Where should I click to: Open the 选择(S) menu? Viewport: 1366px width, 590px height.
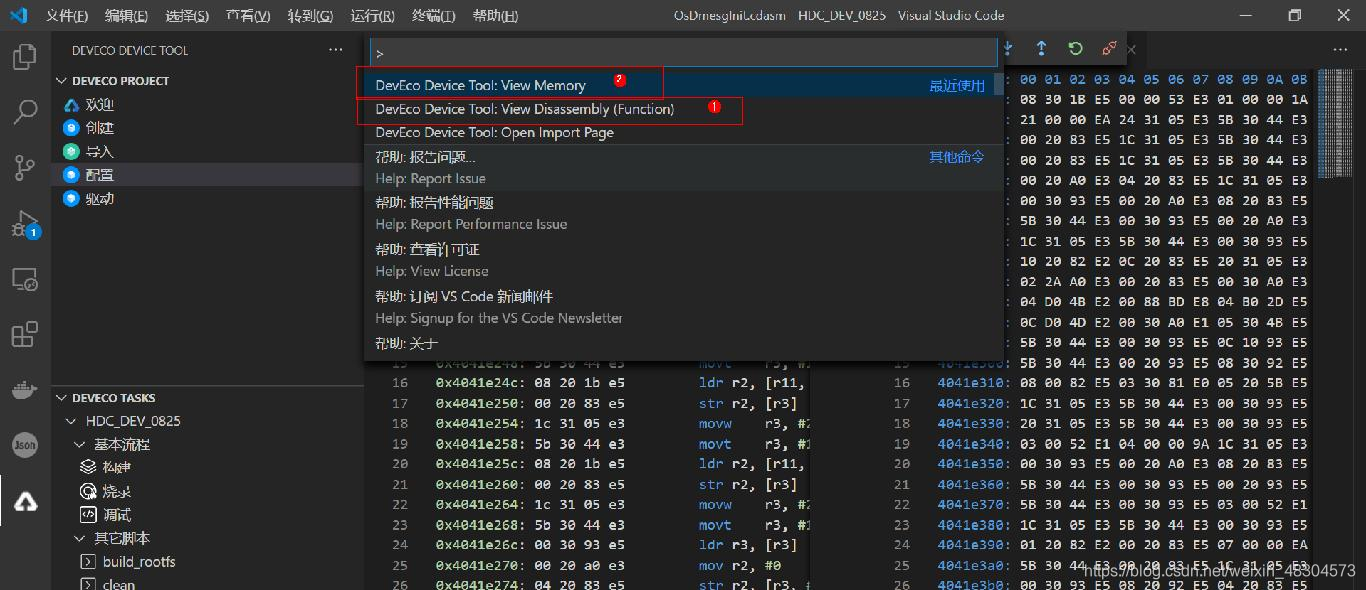coord(187,16)
